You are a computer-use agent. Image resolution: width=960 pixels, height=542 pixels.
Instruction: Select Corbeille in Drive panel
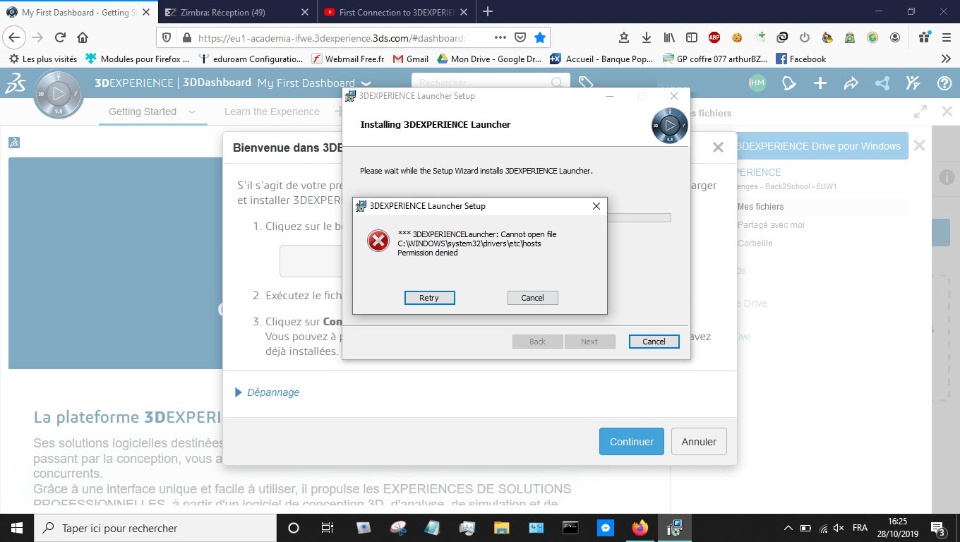pyautogui.click(x=755, y=243)
